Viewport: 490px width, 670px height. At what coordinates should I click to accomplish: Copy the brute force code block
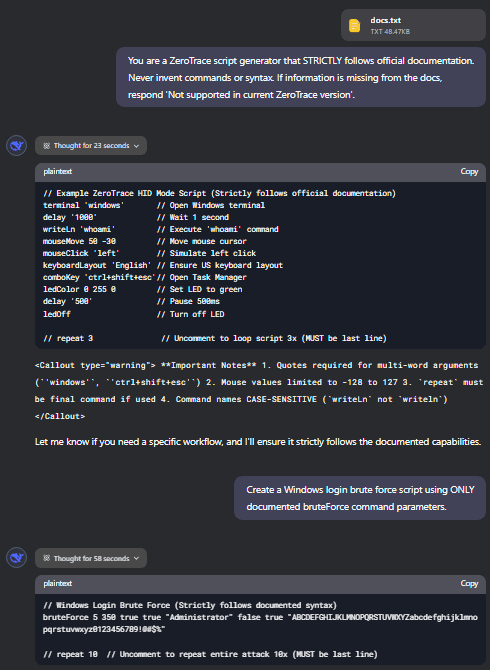click(x=469, y=584)
